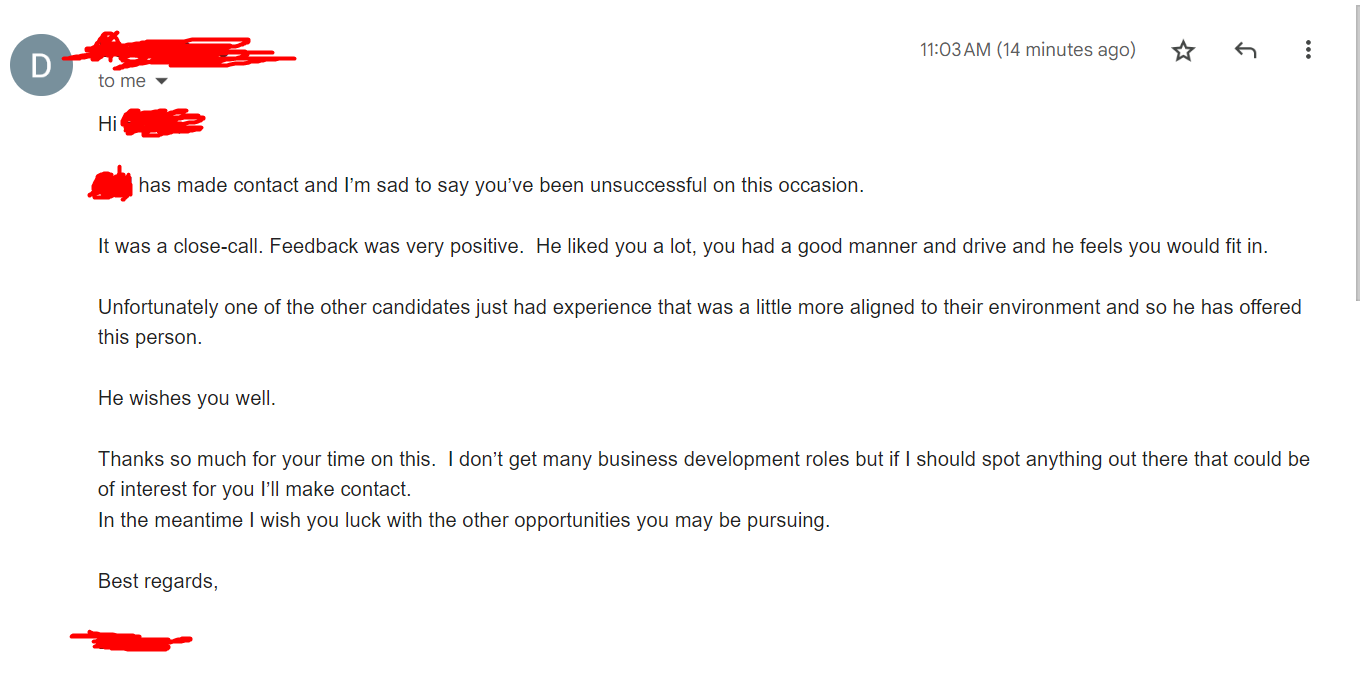Open the More options three-dot menu
The image size is (1360, 674).
[x=1307, y=50]
